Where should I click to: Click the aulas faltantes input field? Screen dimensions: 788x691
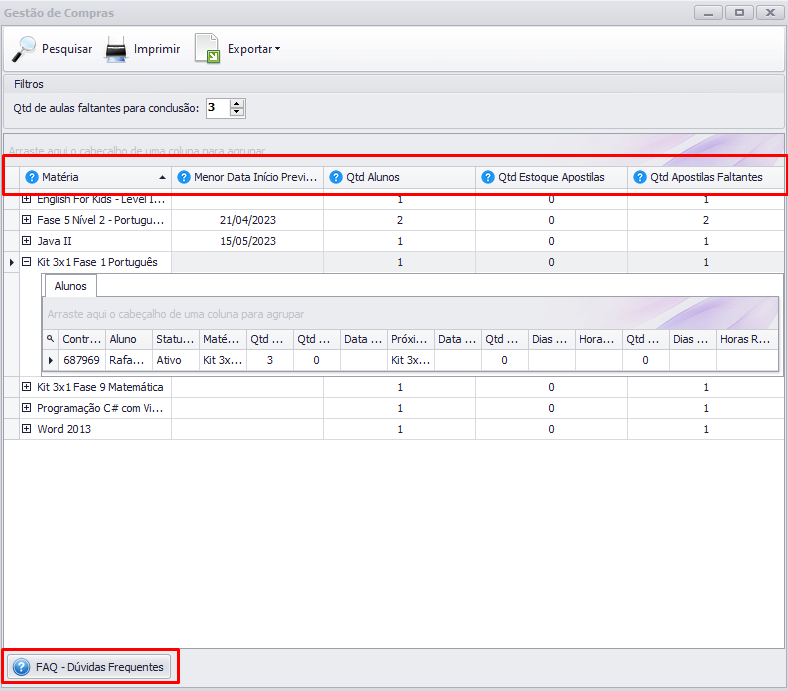(x=217, y=107)
